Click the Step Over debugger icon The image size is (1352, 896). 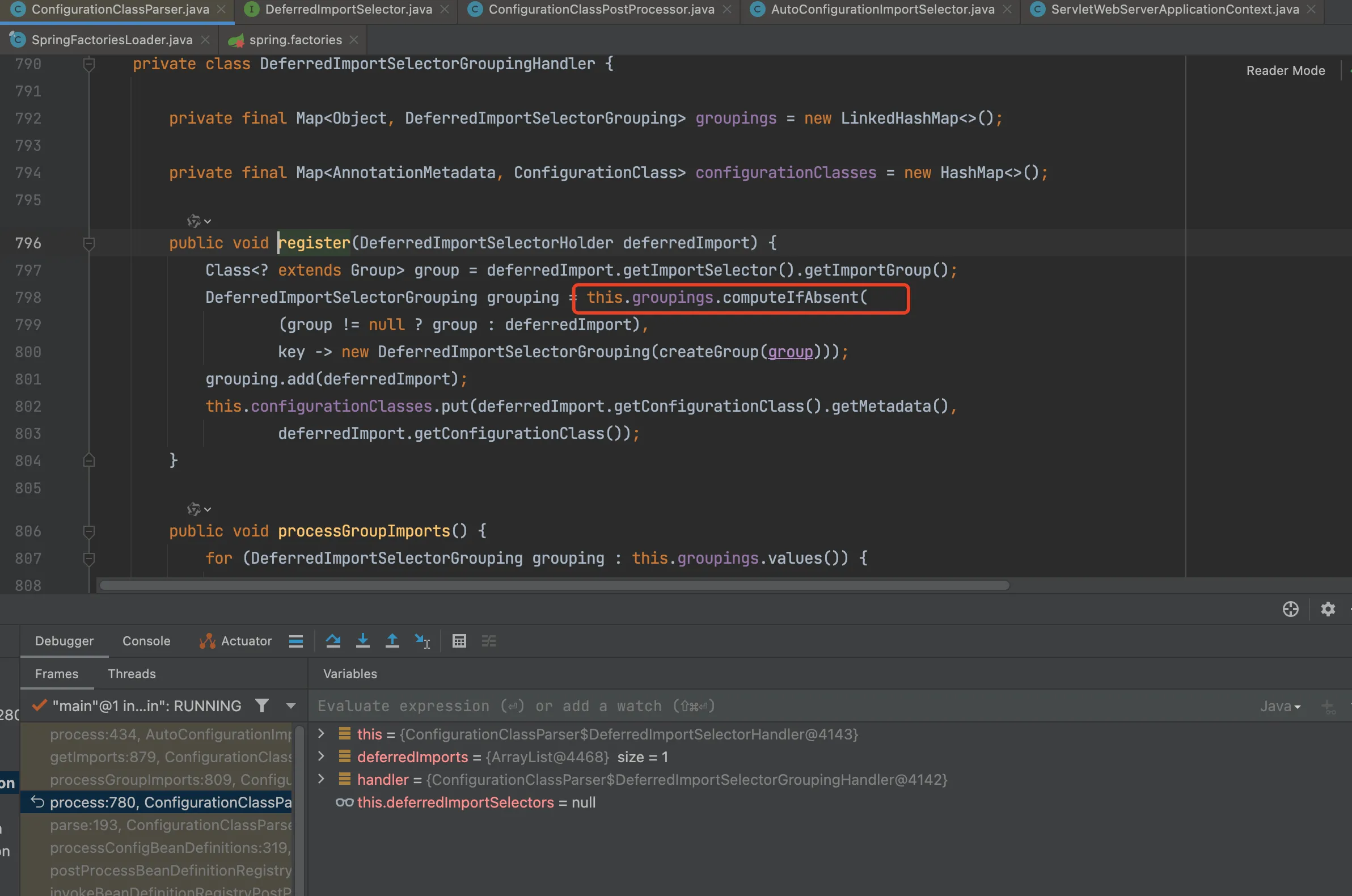click(x=333, y=641)
